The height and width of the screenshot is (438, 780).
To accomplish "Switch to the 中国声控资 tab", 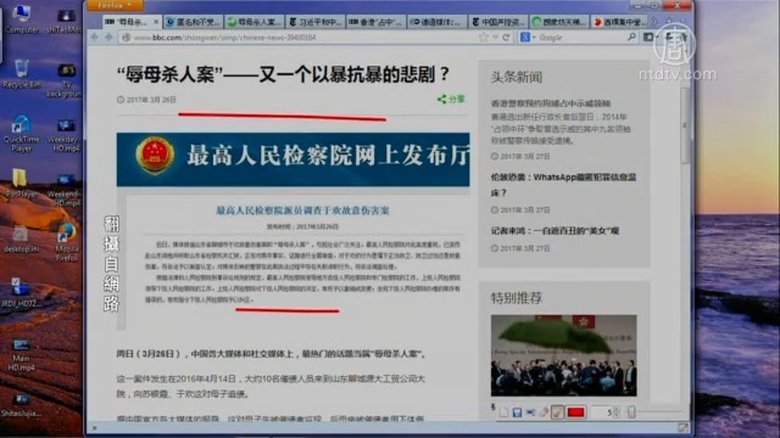I will tap(495, 21).
